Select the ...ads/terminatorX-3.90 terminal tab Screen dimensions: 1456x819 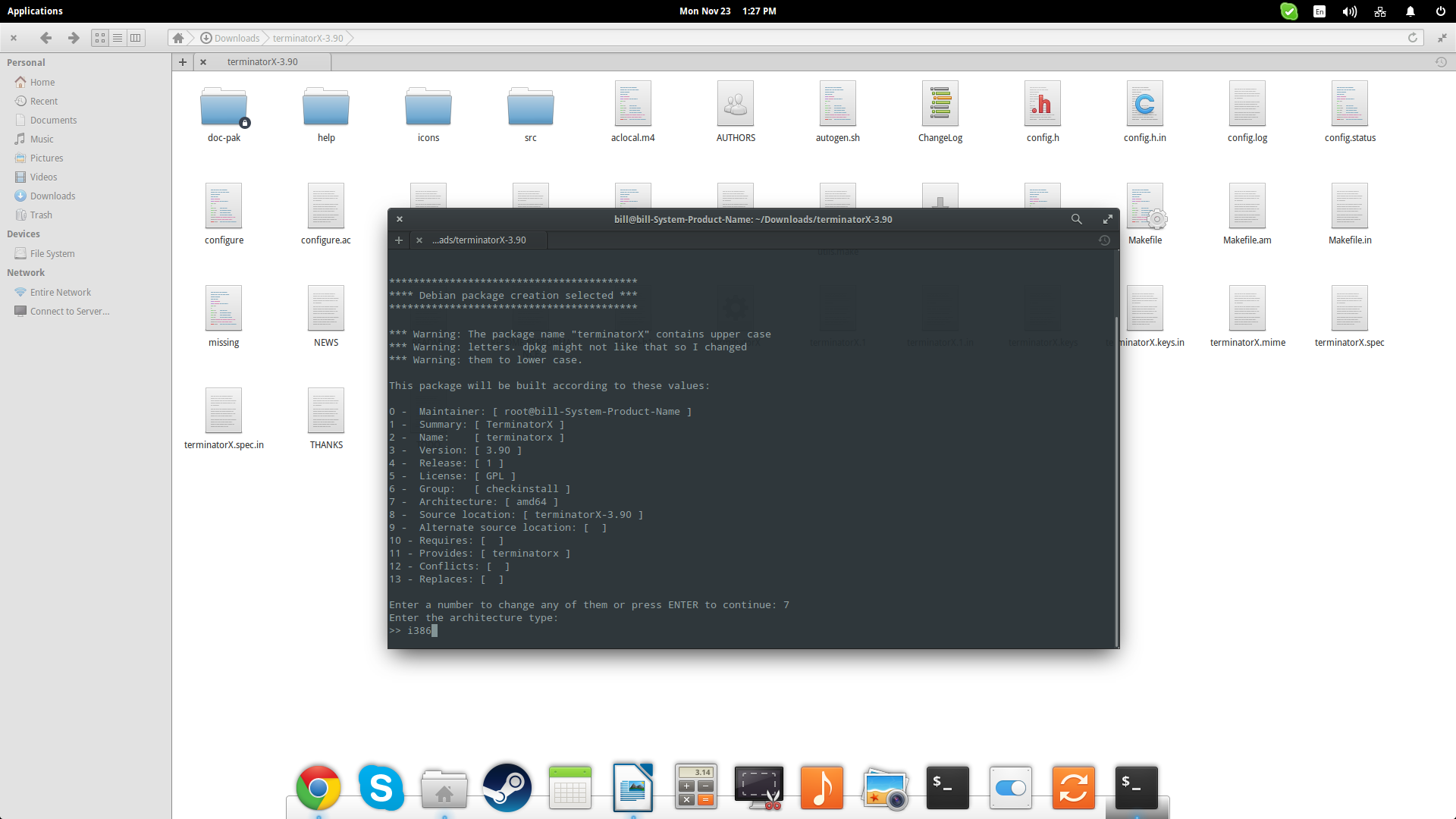479,240
